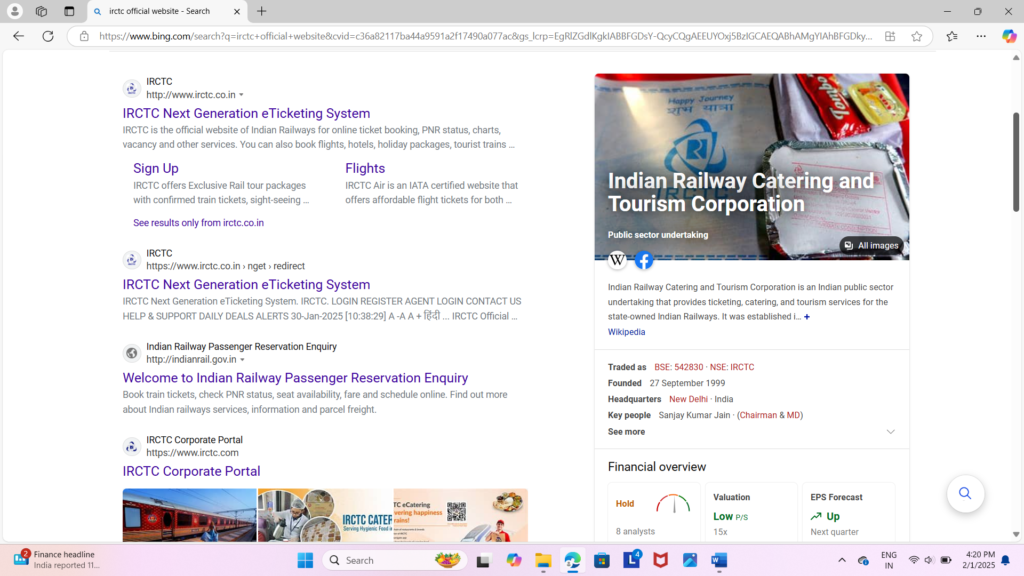
Task: Open the Wikipedia link under the description
Action: coord(626,331)
